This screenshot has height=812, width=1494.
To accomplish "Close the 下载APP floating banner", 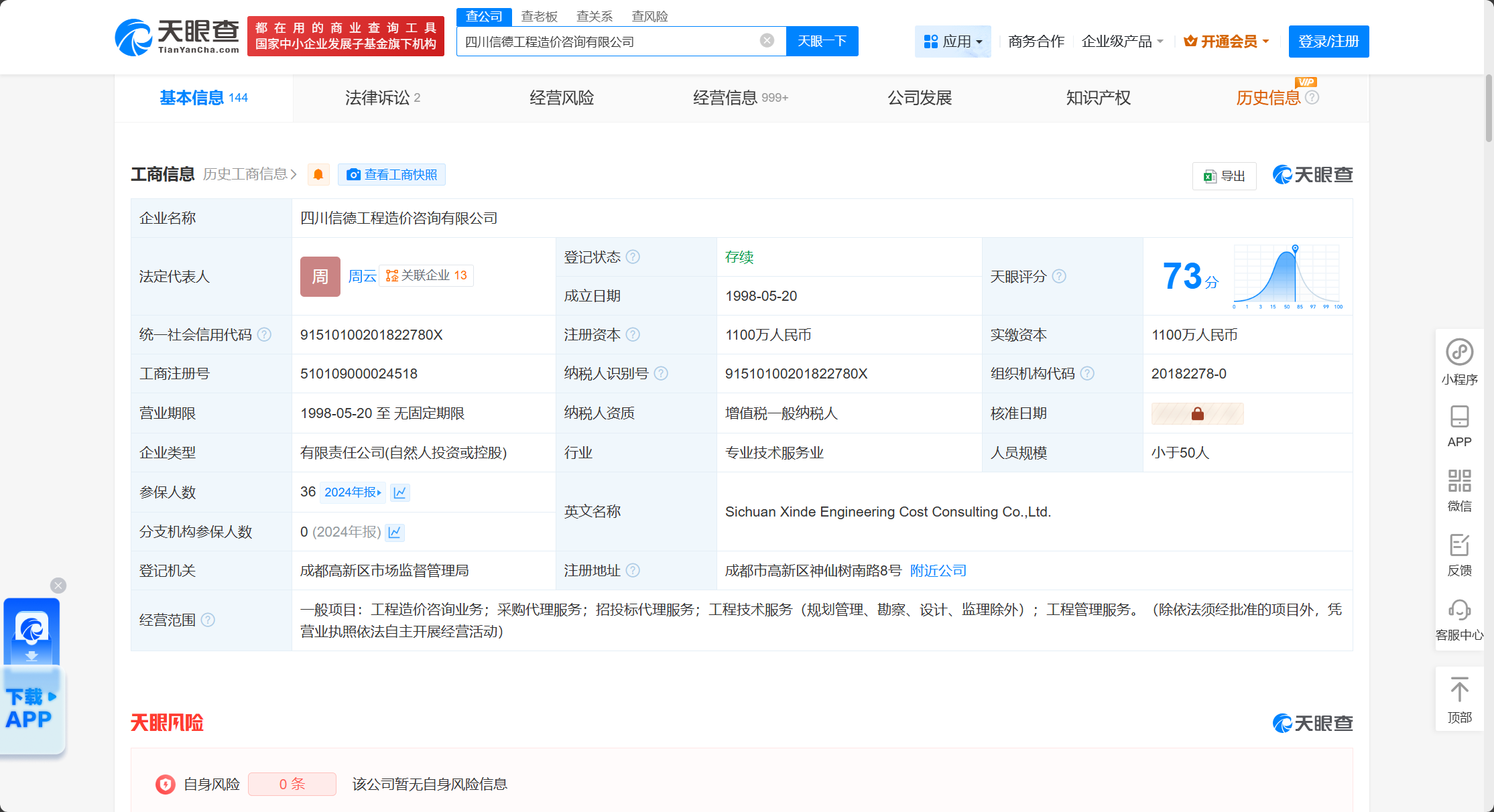I will 58,586.
